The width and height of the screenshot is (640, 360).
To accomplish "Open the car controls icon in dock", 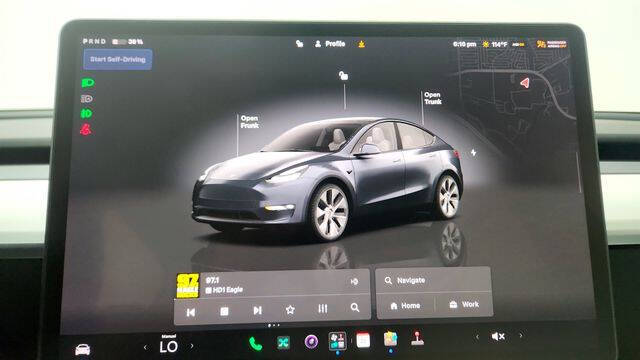I will [x=82, y=350].
